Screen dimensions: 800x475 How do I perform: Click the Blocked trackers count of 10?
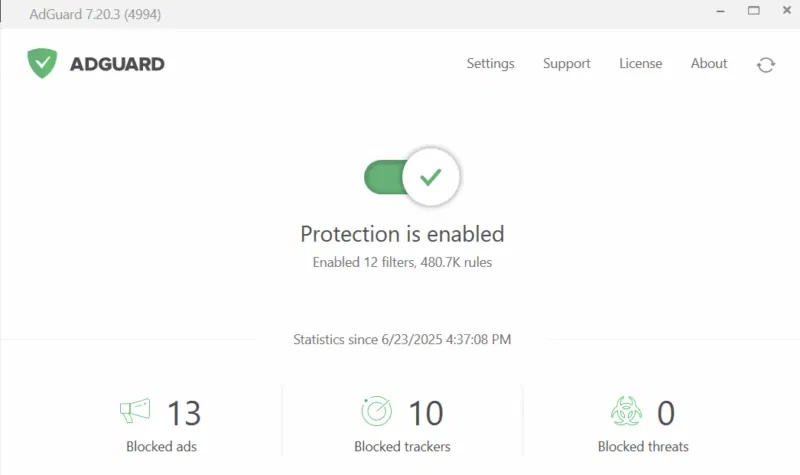(425, 412)
